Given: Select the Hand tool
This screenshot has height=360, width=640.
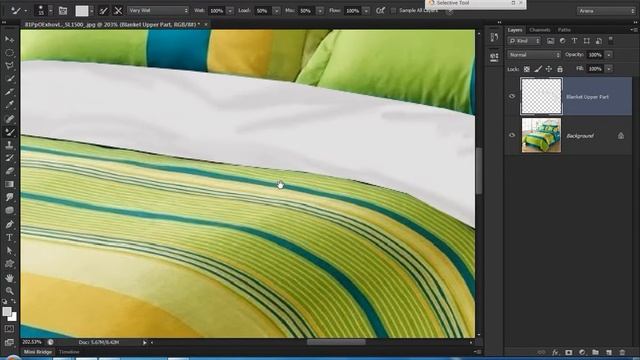Looking at the screenshot, I should click(x=9, y=278).
